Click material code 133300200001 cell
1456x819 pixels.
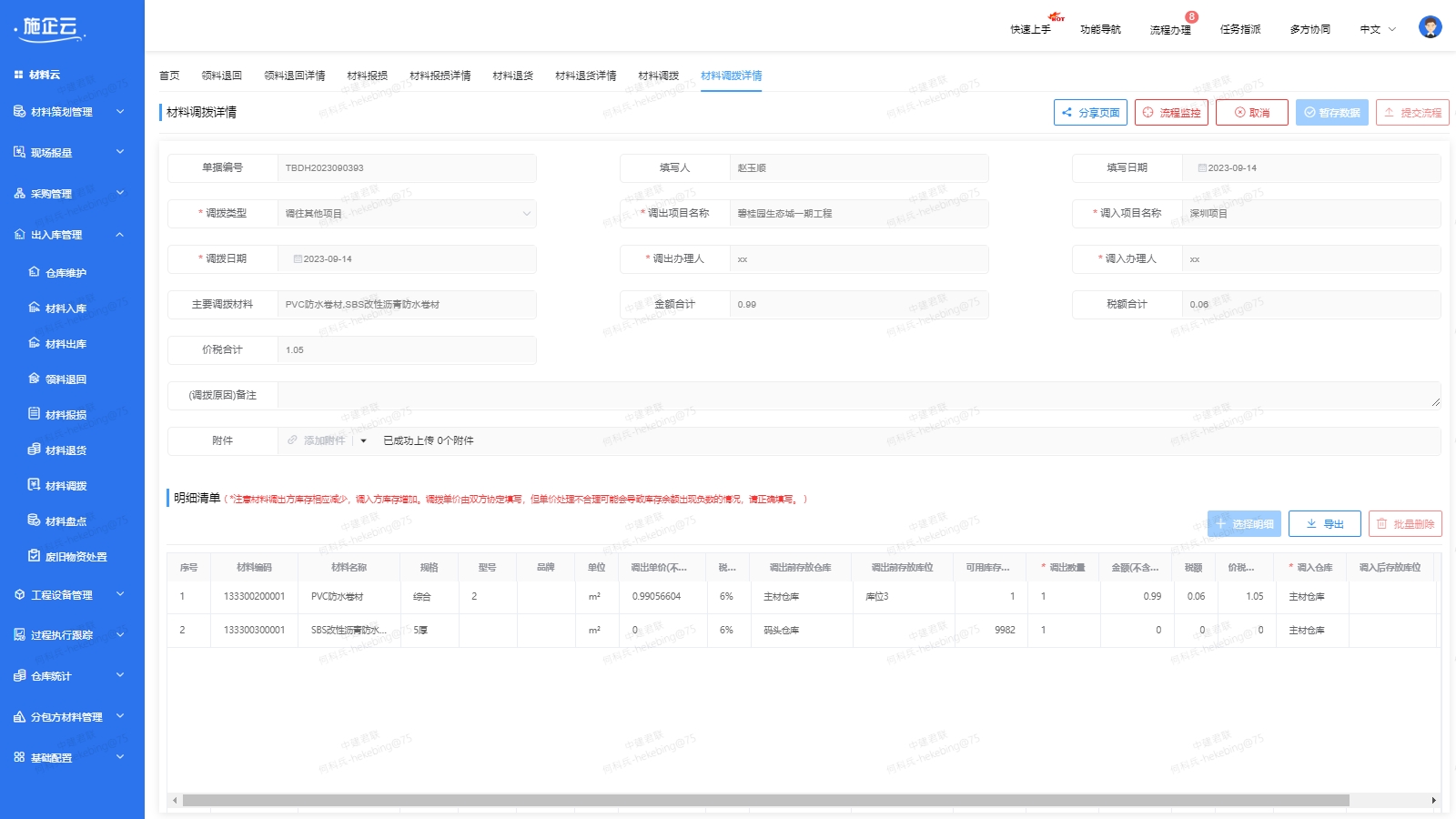click(254, 597)
